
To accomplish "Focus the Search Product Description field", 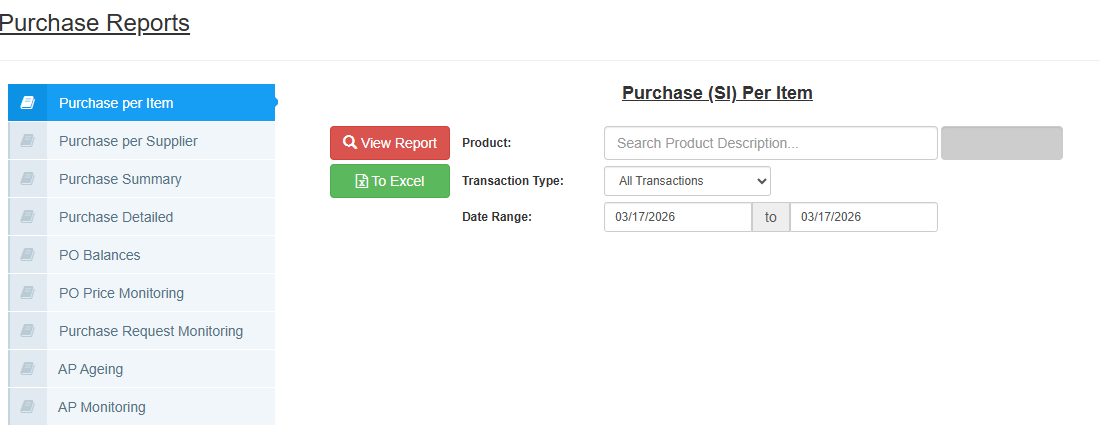I will pos(771,143).
